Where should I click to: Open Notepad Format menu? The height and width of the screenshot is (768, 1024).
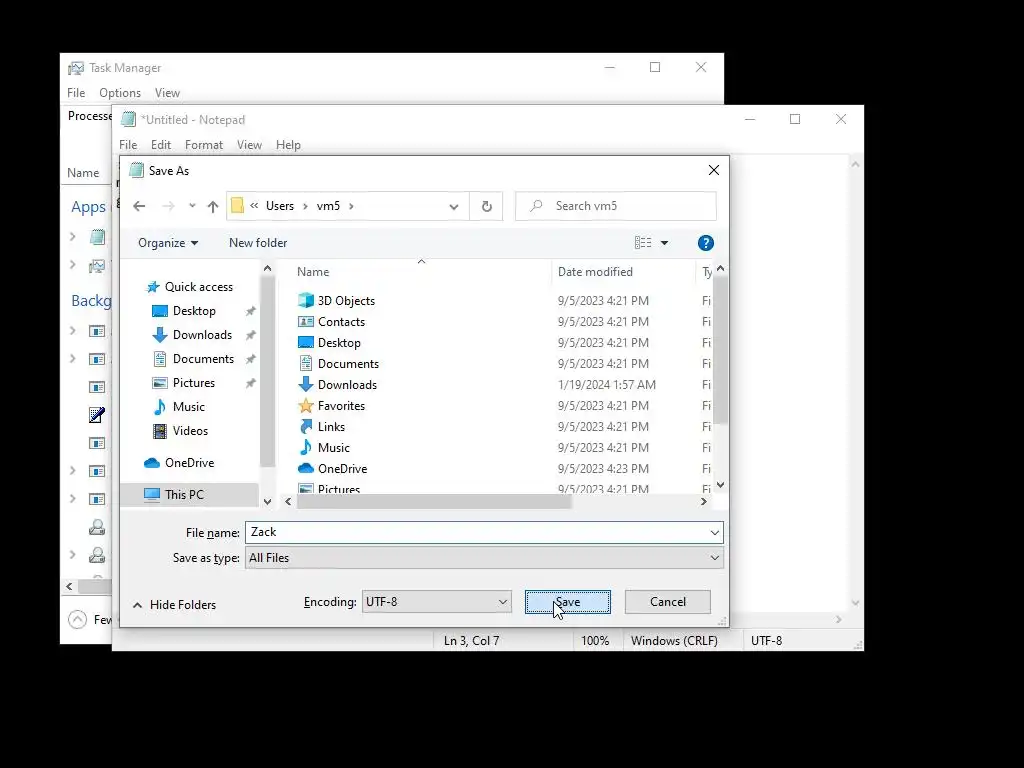coord(204,145)
